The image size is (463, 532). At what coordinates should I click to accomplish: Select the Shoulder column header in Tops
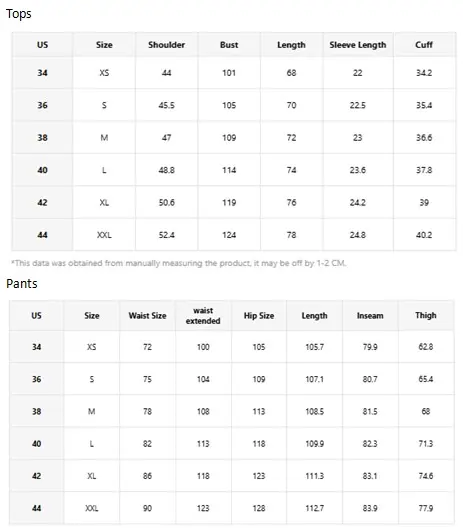[167, 45]
